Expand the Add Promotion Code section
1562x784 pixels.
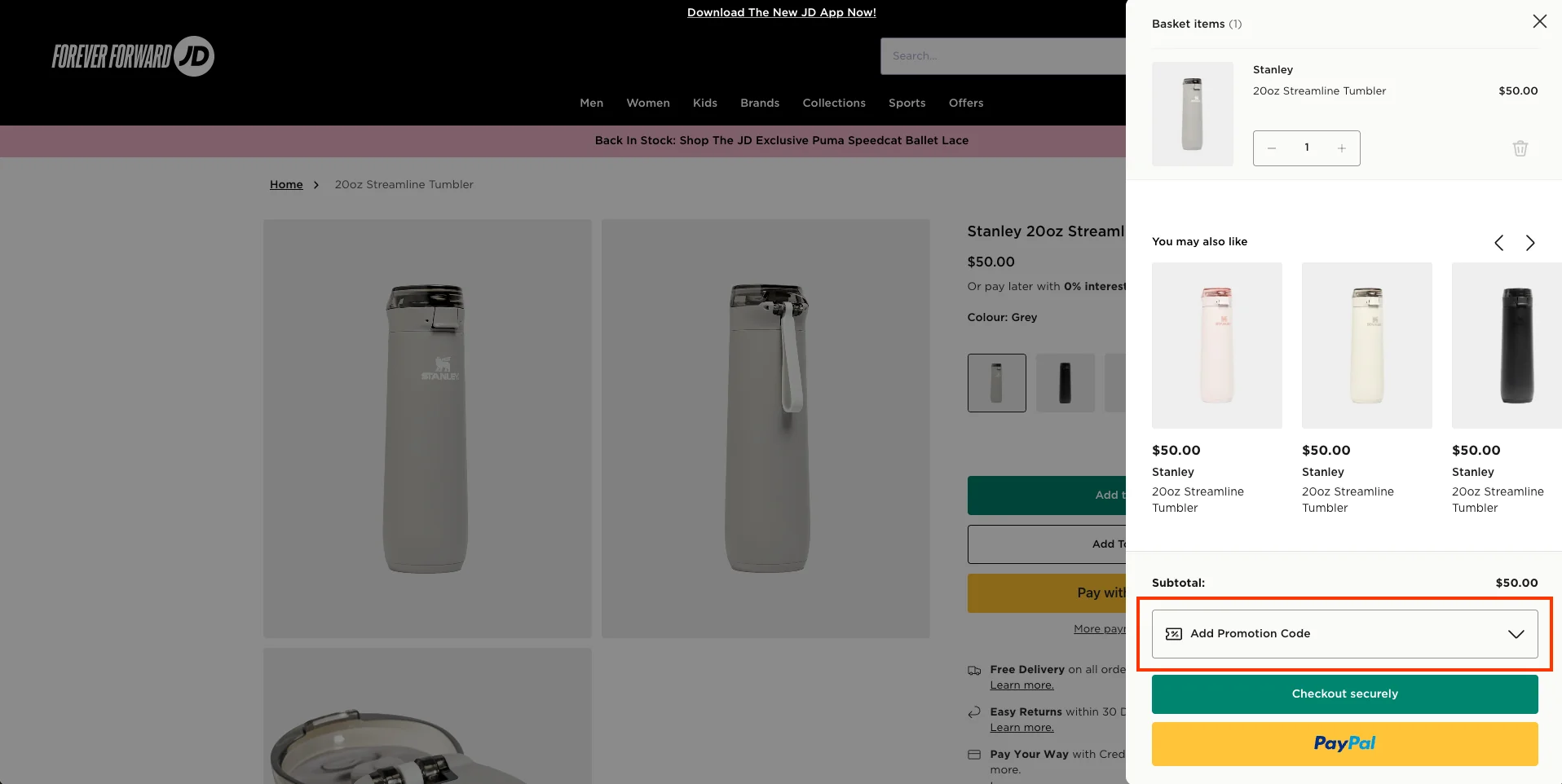coord(1345,634)
